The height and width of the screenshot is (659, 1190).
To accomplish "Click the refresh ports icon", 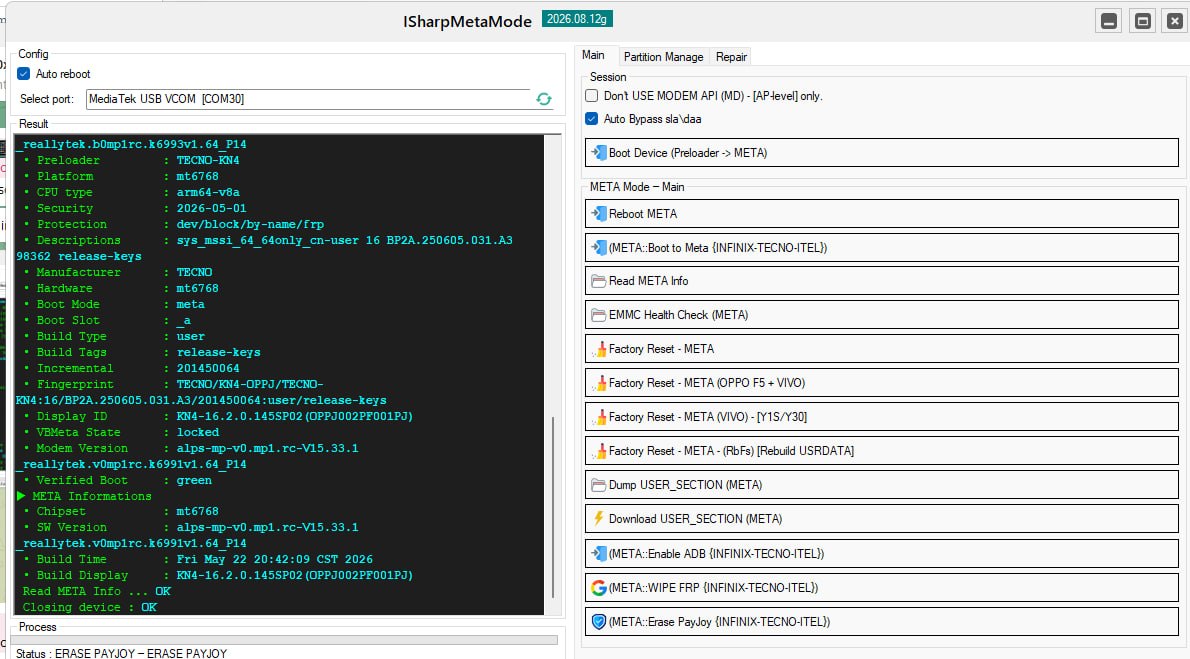I will 543,99.
